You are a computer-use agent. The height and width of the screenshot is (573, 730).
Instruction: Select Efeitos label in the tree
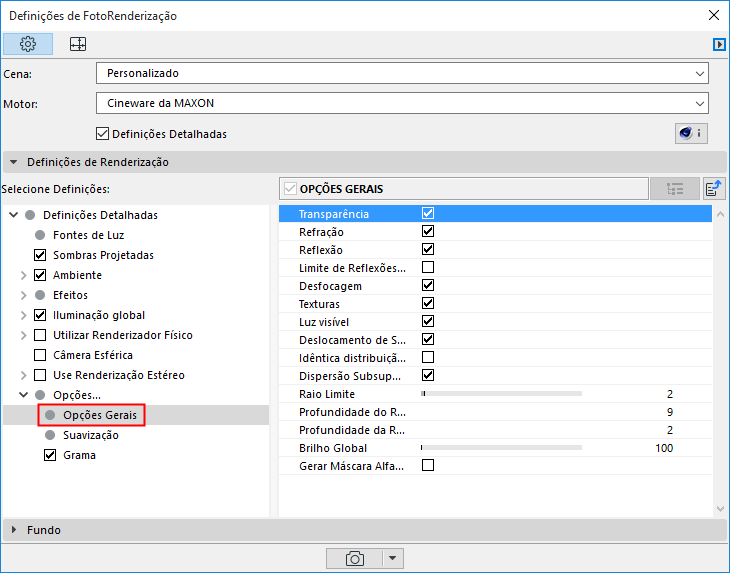(x=70, y=295)
